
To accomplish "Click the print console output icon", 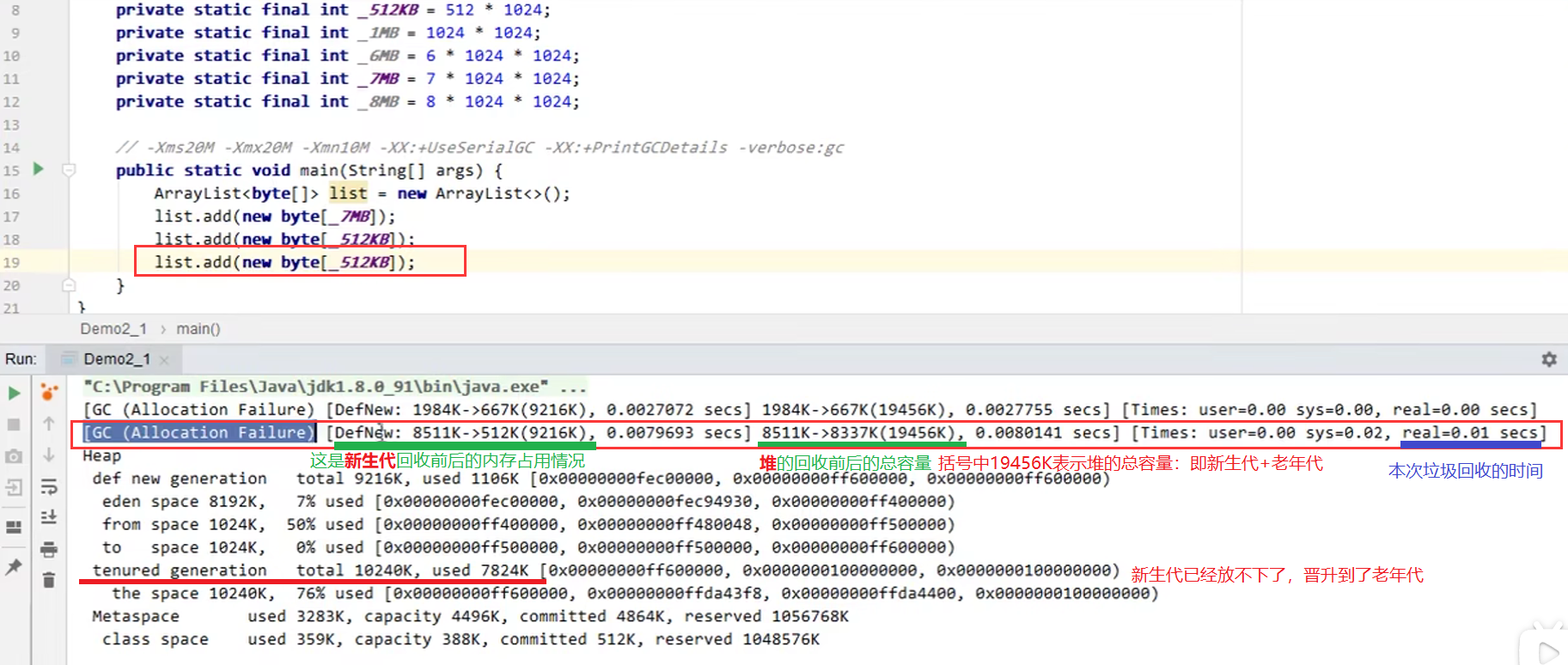I will pyautogui.click(x=49, y=549).
